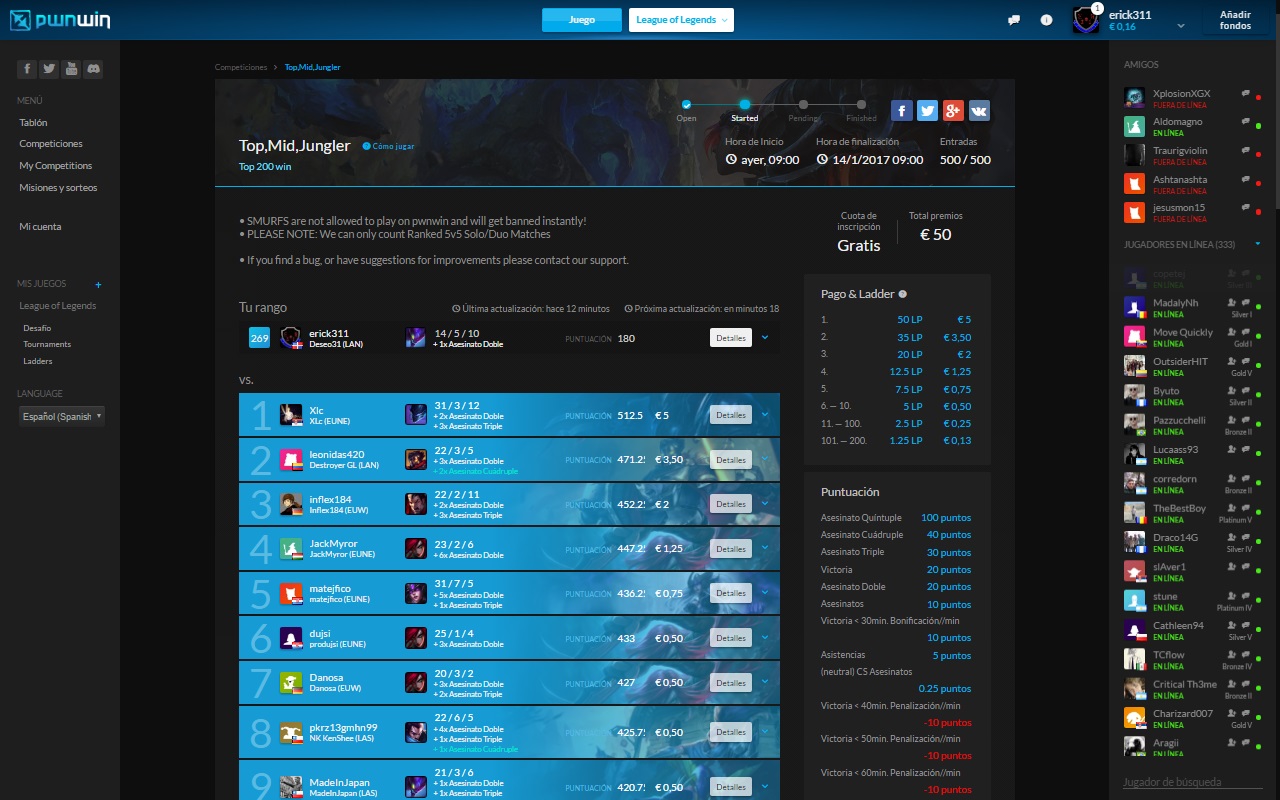The height and width of the screenshot is (800, 1280).
Task: Select Competiciones in the left menu
Action: pos(49,144)
